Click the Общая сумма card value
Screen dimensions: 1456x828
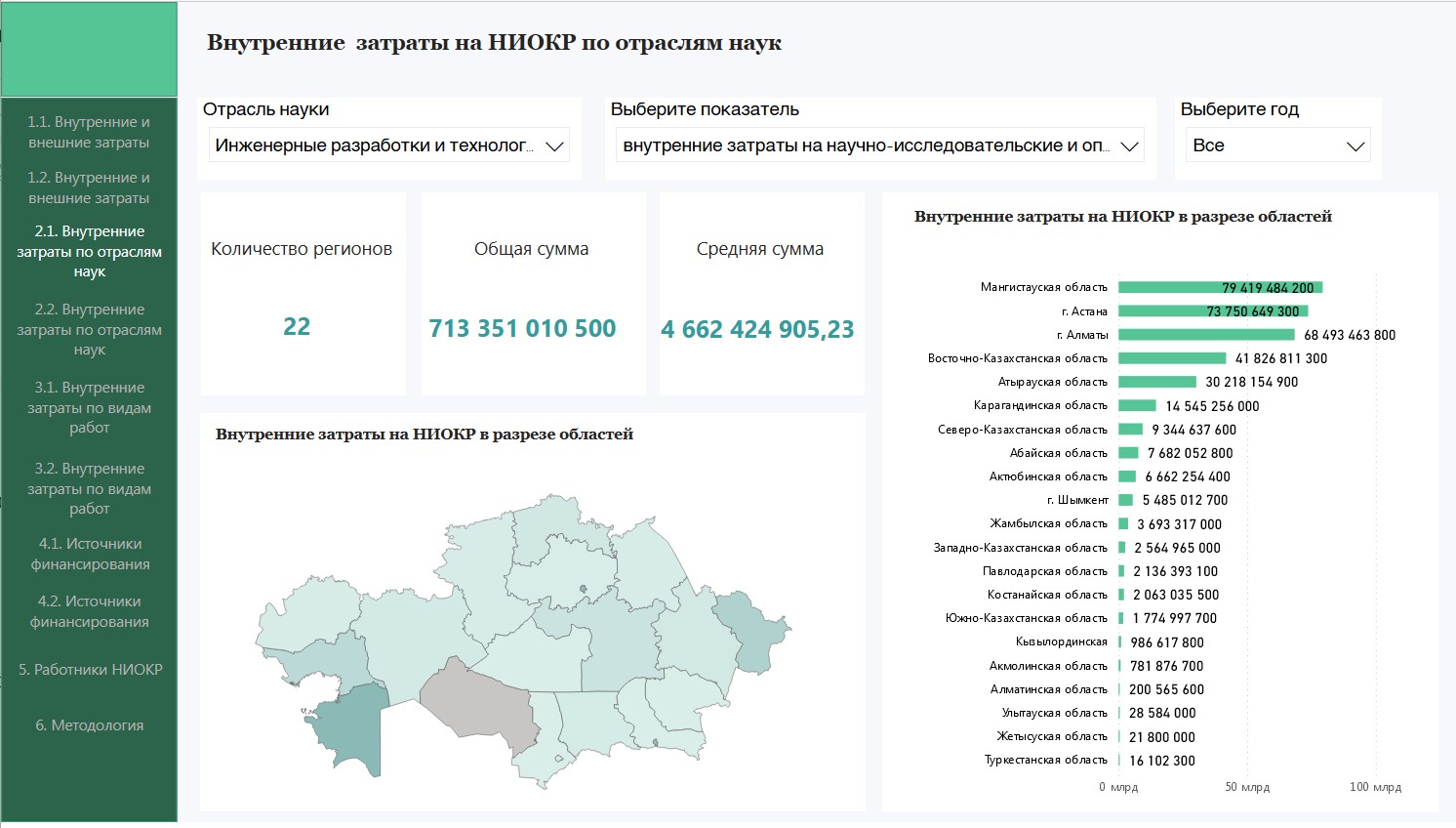pyautogui.click(x=522, y=328)
